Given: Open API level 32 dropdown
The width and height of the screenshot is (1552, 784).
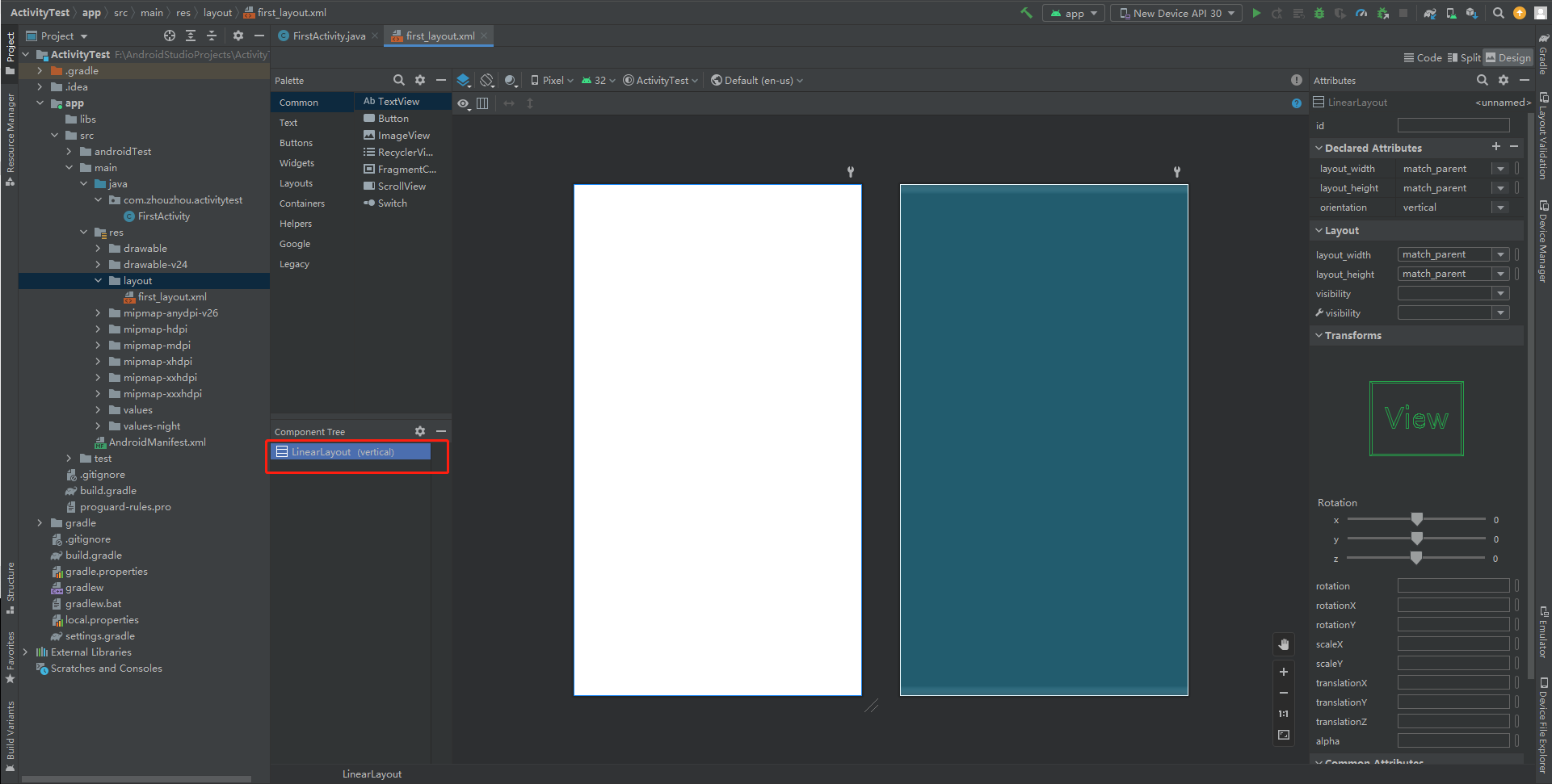Looking at the screenshot, I should (x=598, y=80).
